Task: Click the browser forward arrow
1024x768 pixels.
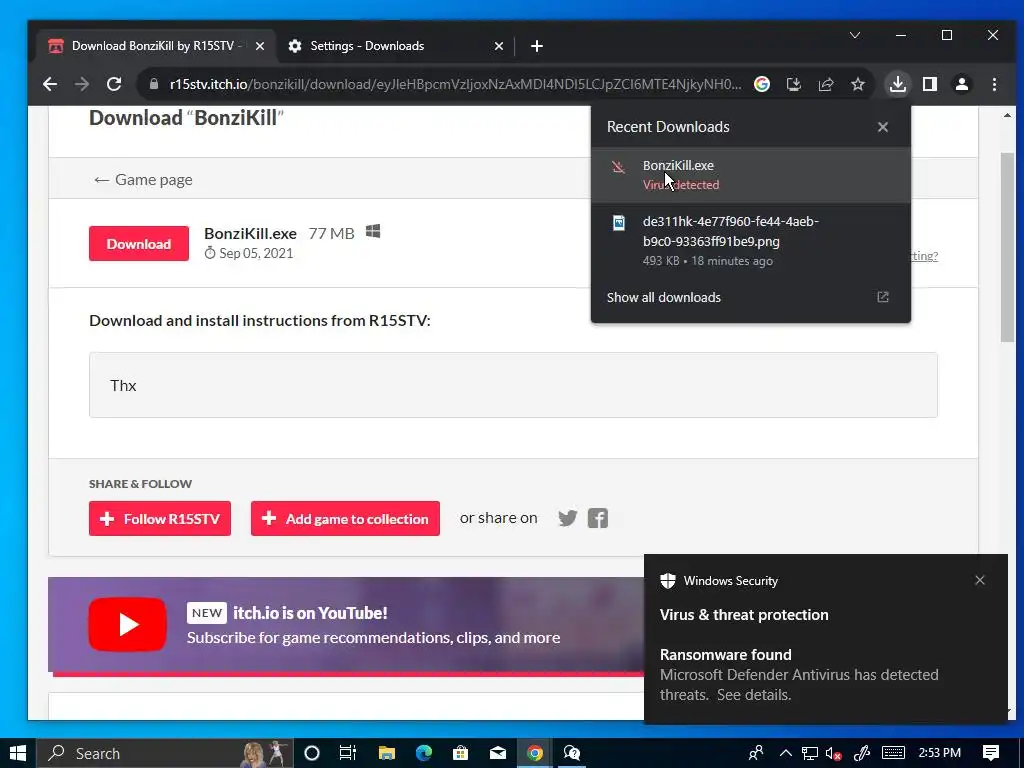Action: click(82, 84)
